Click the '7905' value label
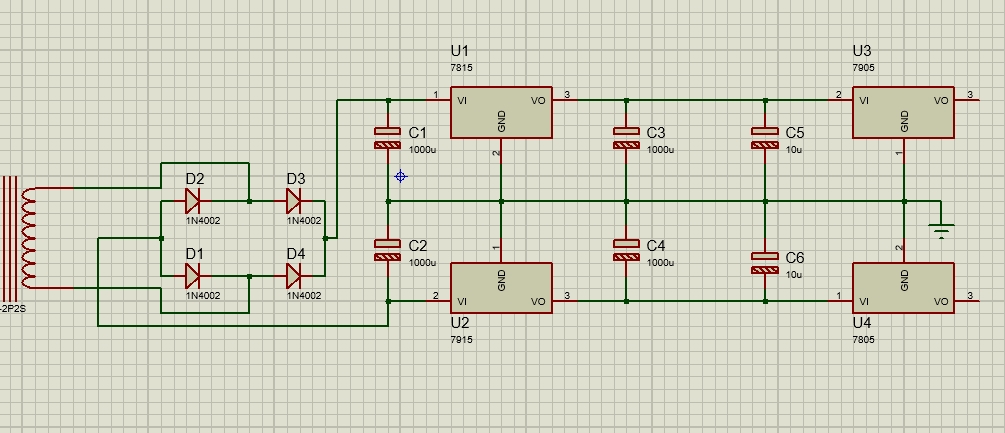 coord(863,67)
